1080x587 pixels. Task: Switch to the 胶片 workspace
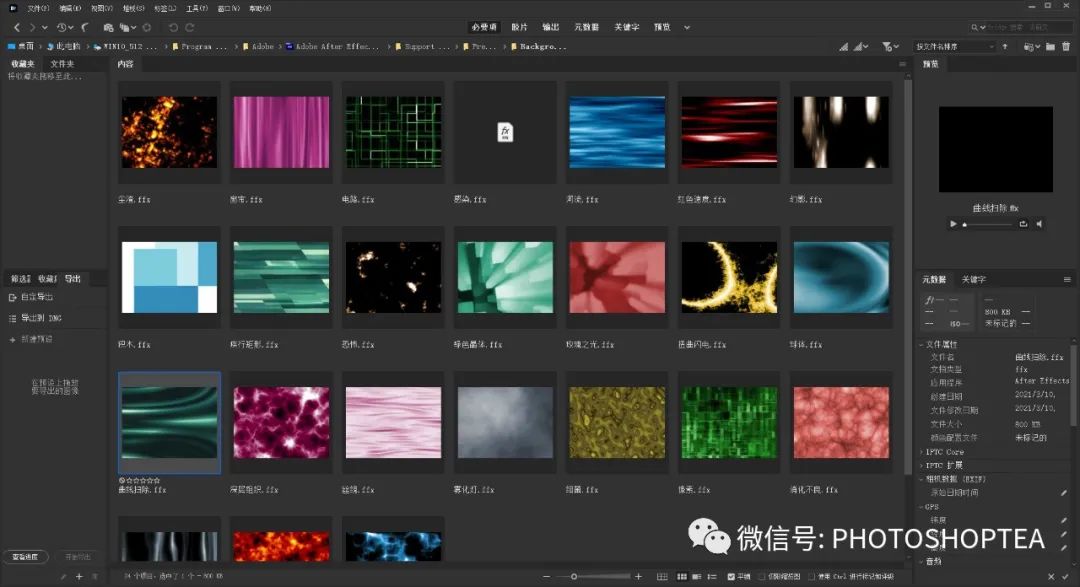[519, 27]
